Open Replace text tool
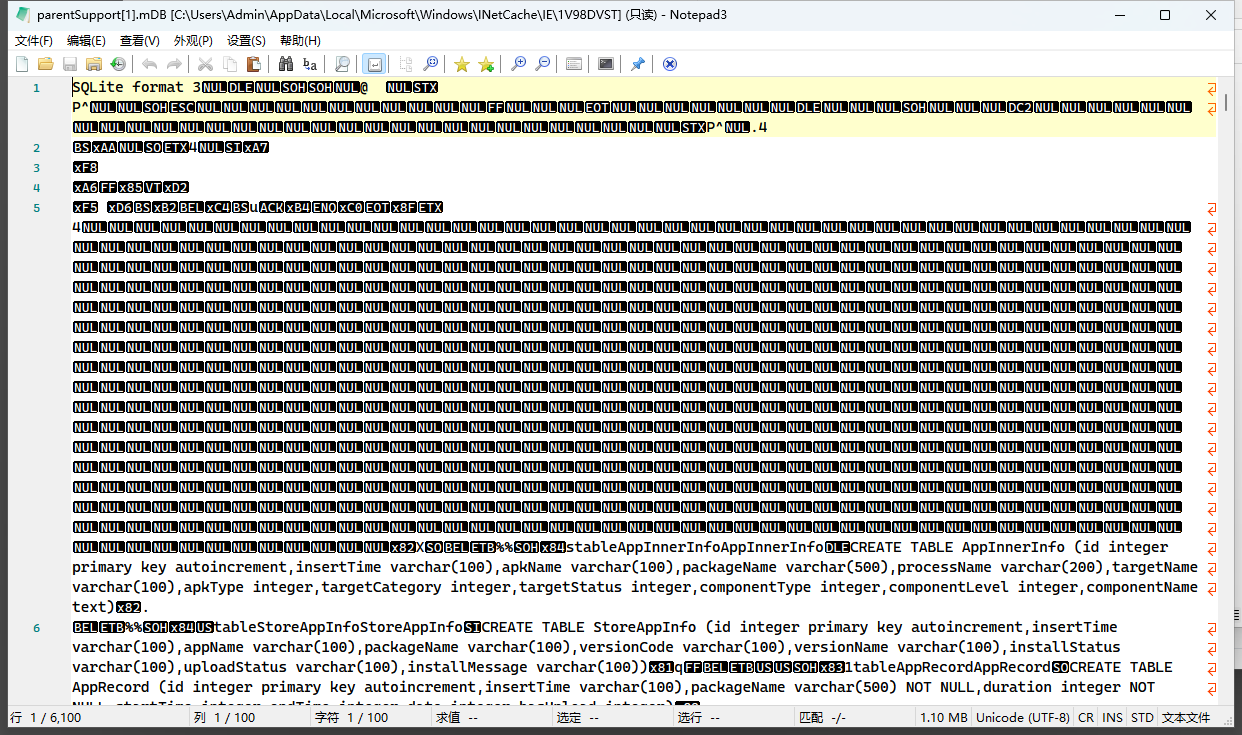This screenshot has width=1242, height=735. pos(310,64)
